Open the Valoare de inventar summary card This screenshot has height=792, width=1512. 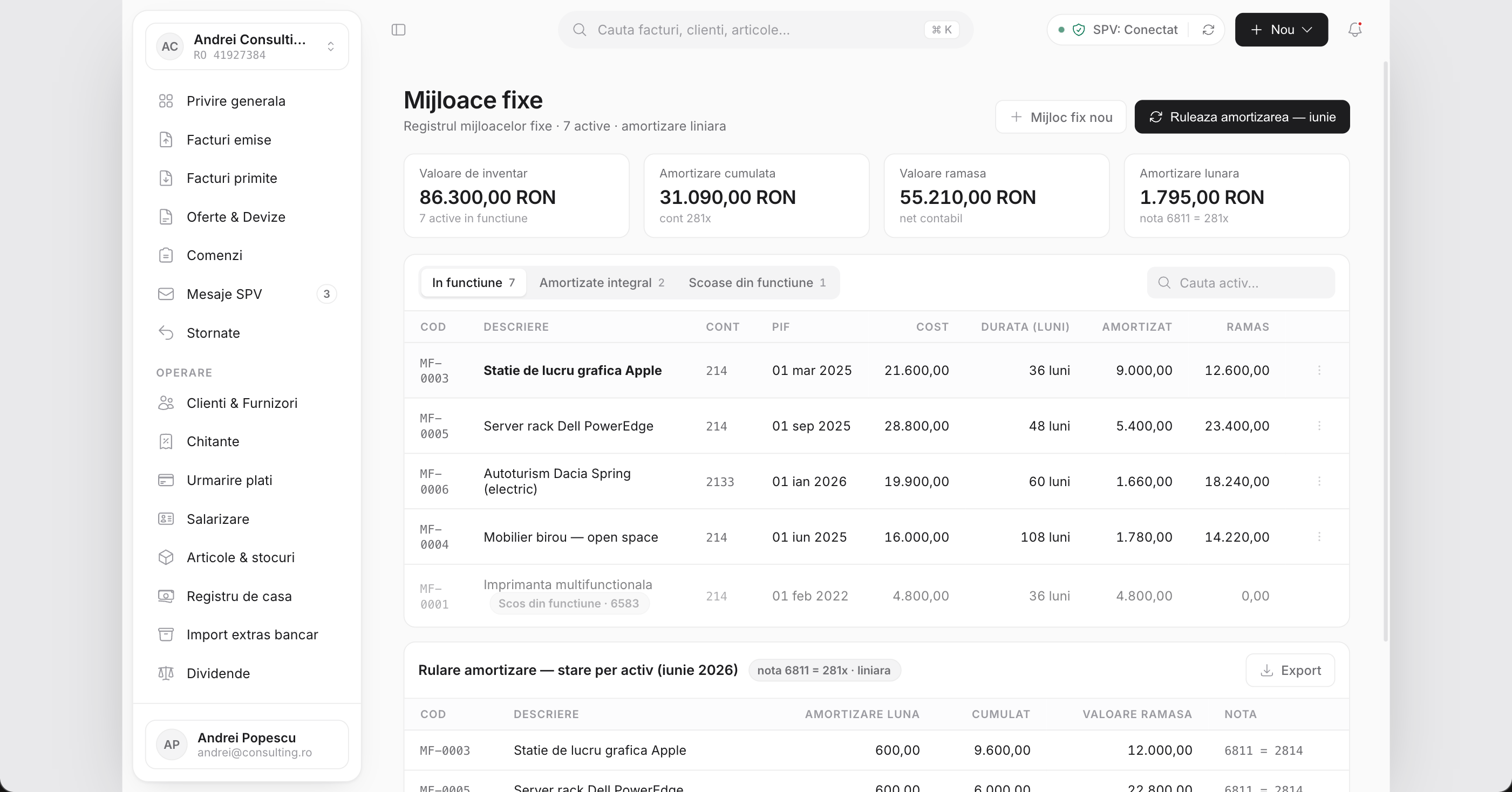pos(516,196)
